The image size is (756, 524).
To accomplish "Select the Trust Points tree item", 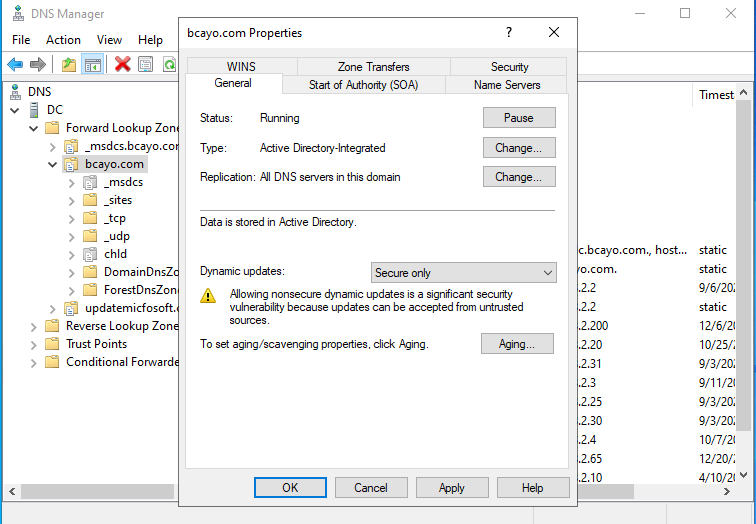I will [x=96, y=344].
